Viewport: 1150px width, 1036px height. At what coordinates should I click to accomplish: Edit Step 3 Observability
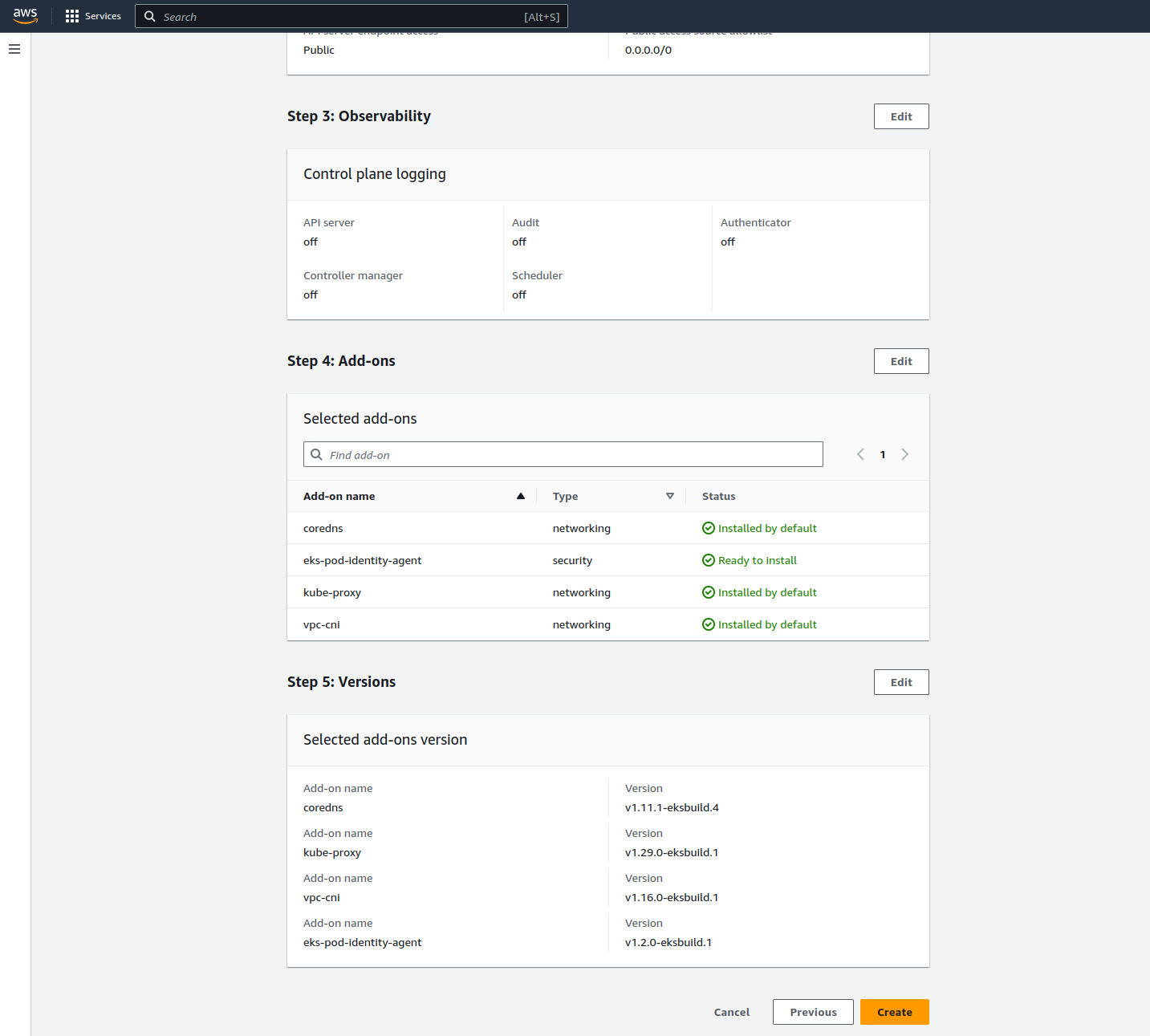click(x=901, y=116)
